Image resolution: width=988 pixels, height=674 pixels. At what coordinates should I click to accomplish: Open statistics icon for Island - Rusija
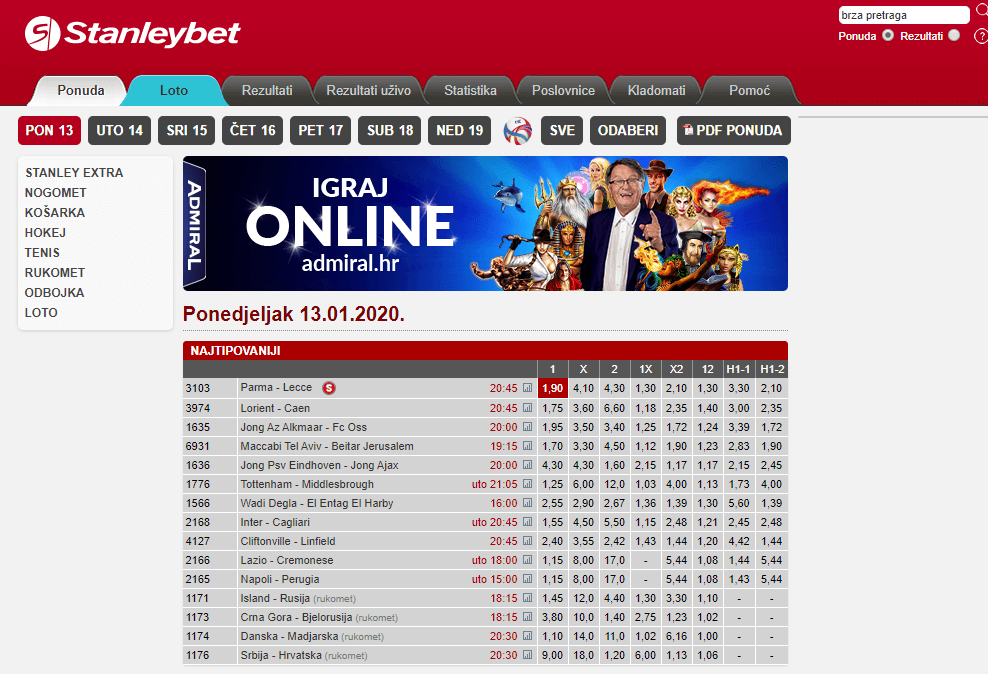[x=527, y=598]
